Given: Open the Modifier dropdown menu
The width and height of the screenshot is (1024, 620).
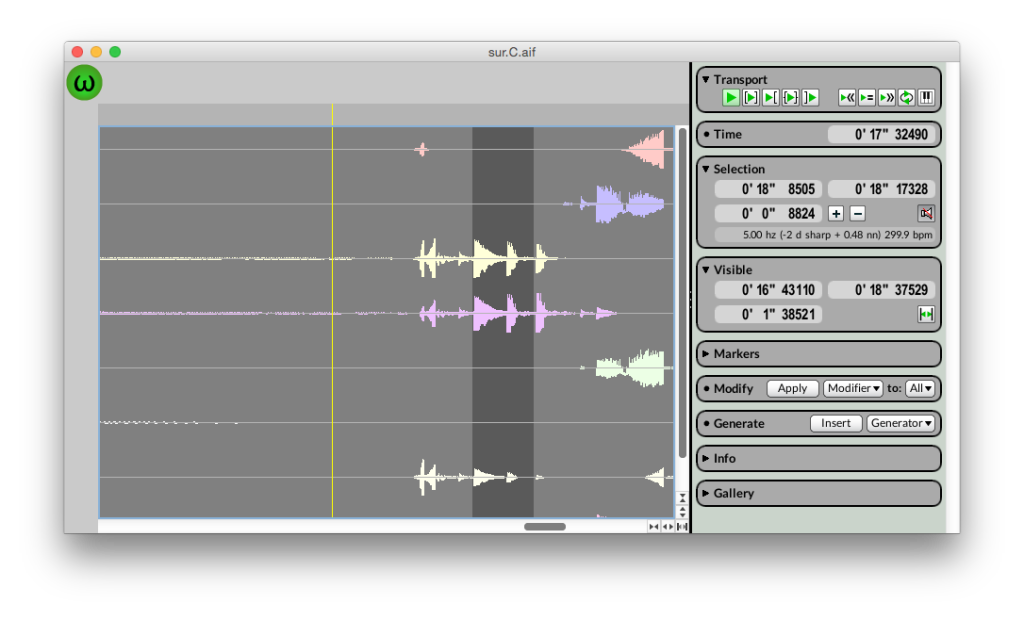Looking at the screenshot, I should click(853, 388).
